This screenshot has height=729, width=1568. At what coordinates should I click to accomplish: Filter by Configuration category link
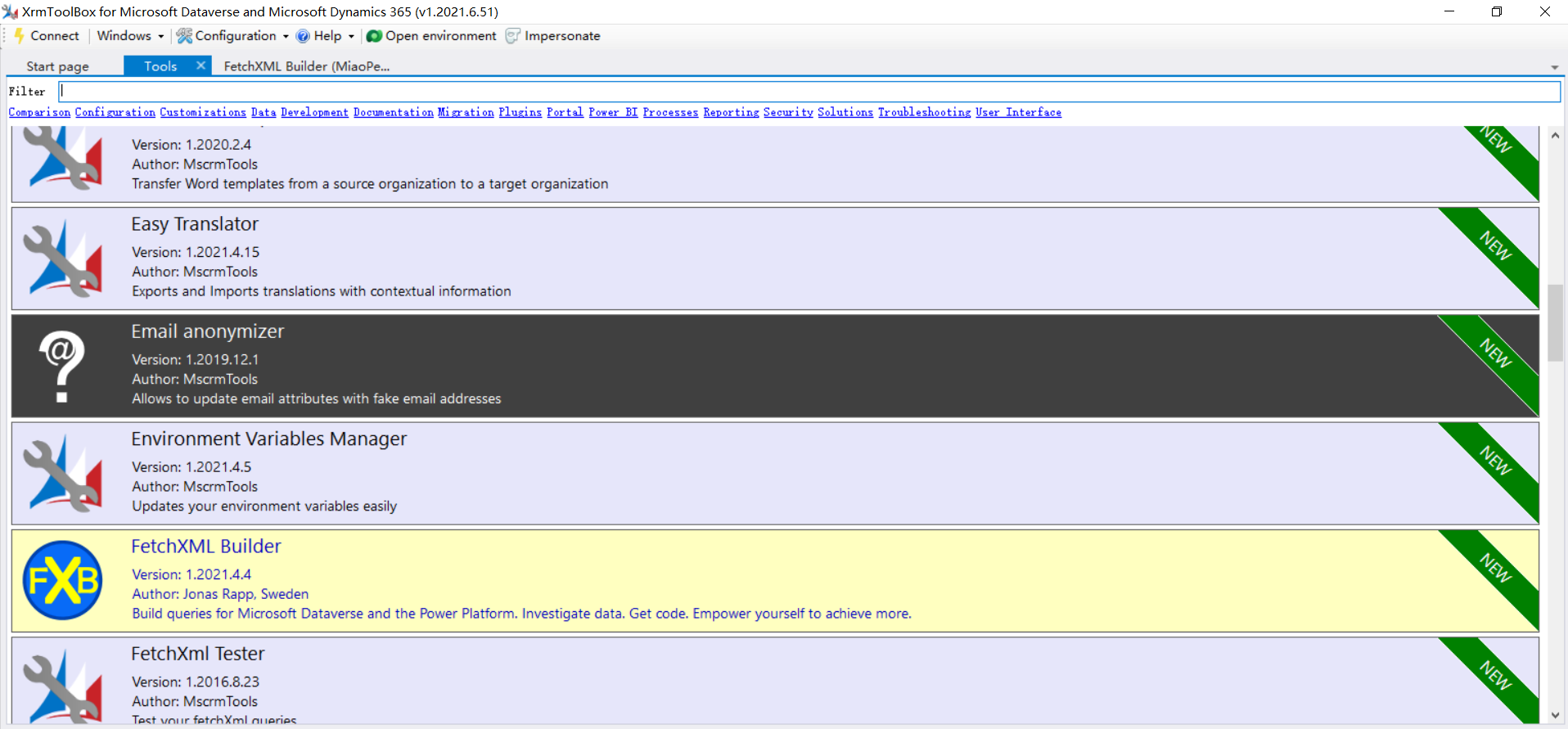click(x=115, y=112)
